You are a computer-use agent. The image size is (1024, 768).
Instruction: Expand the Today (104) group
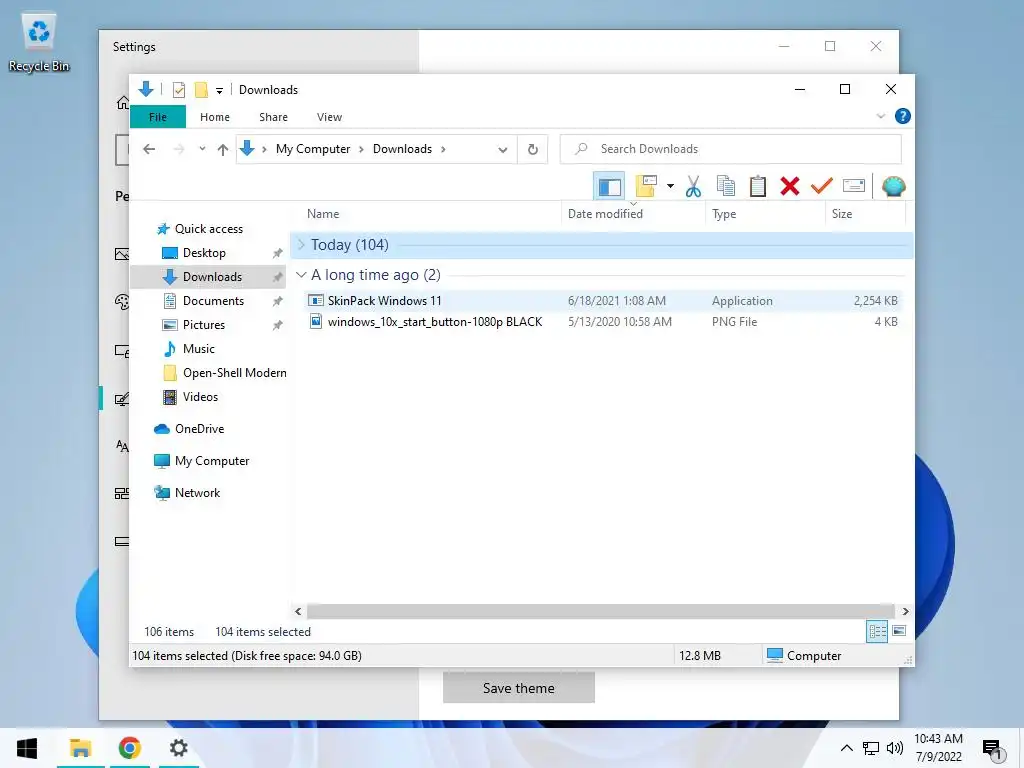[x=301, y=245]
